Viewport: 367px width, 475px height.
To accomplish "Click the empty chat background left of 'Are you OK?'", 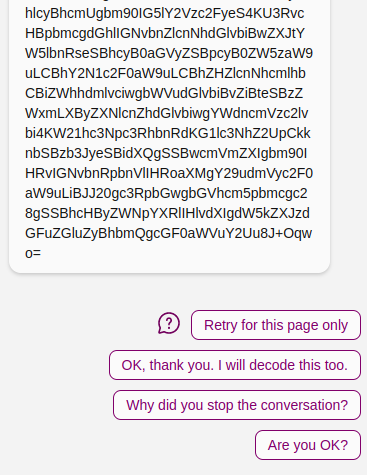I will point(127,445).
